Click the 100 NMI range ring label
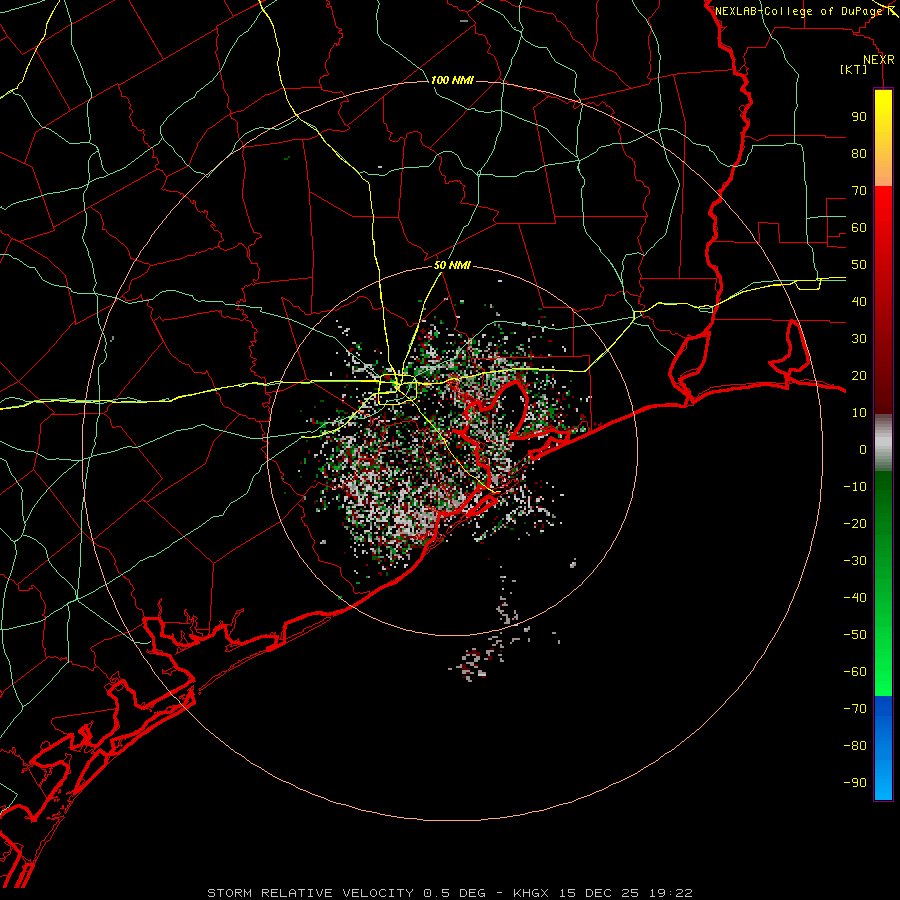 pyautogui.click(x=452, y=80)
